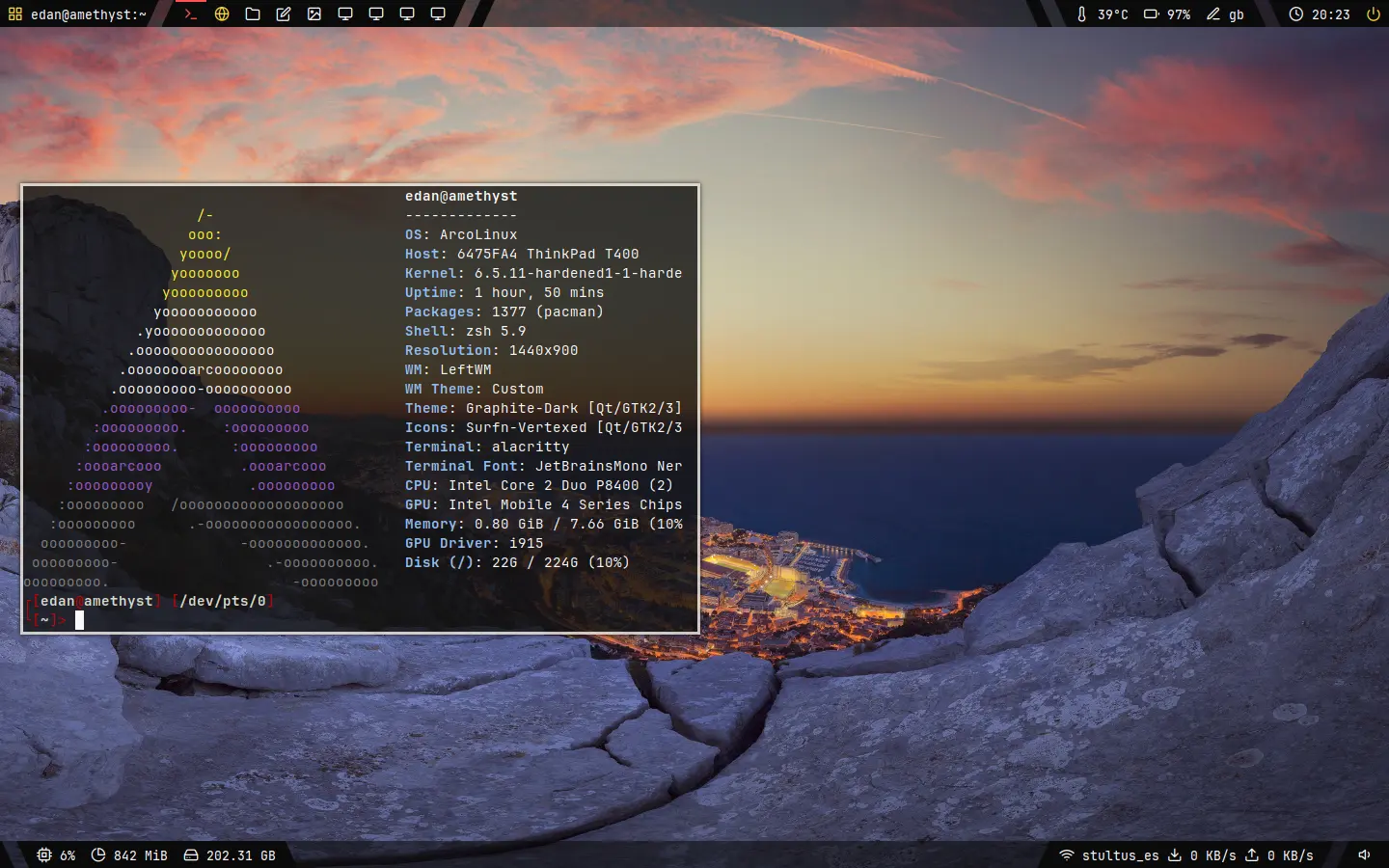The width and height of the screenshot is (1389, 868).
Task: Click the 'GPU: Intel Mobile 4 Series' line
Action: [x=544, y=504]
